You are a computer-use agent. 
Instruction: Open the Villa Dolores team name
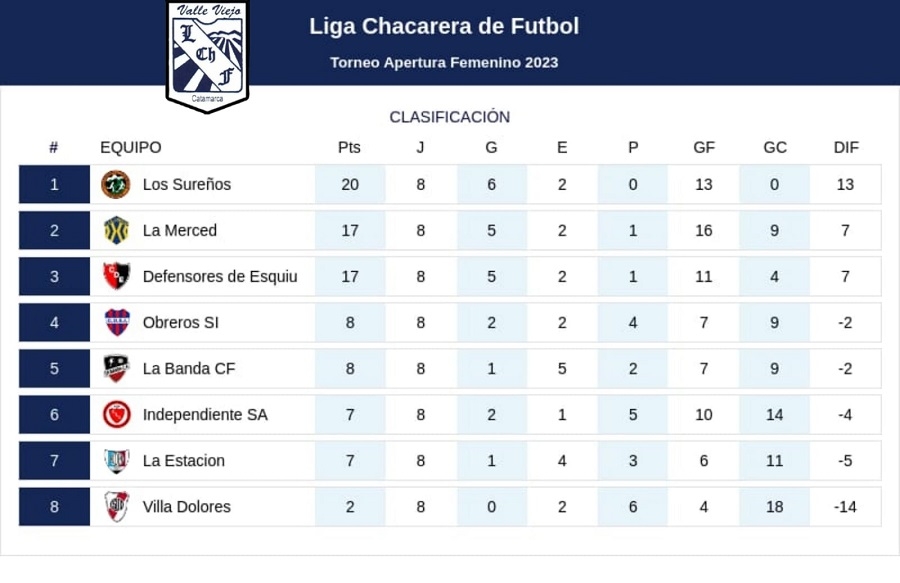click(x=187, y=507)
